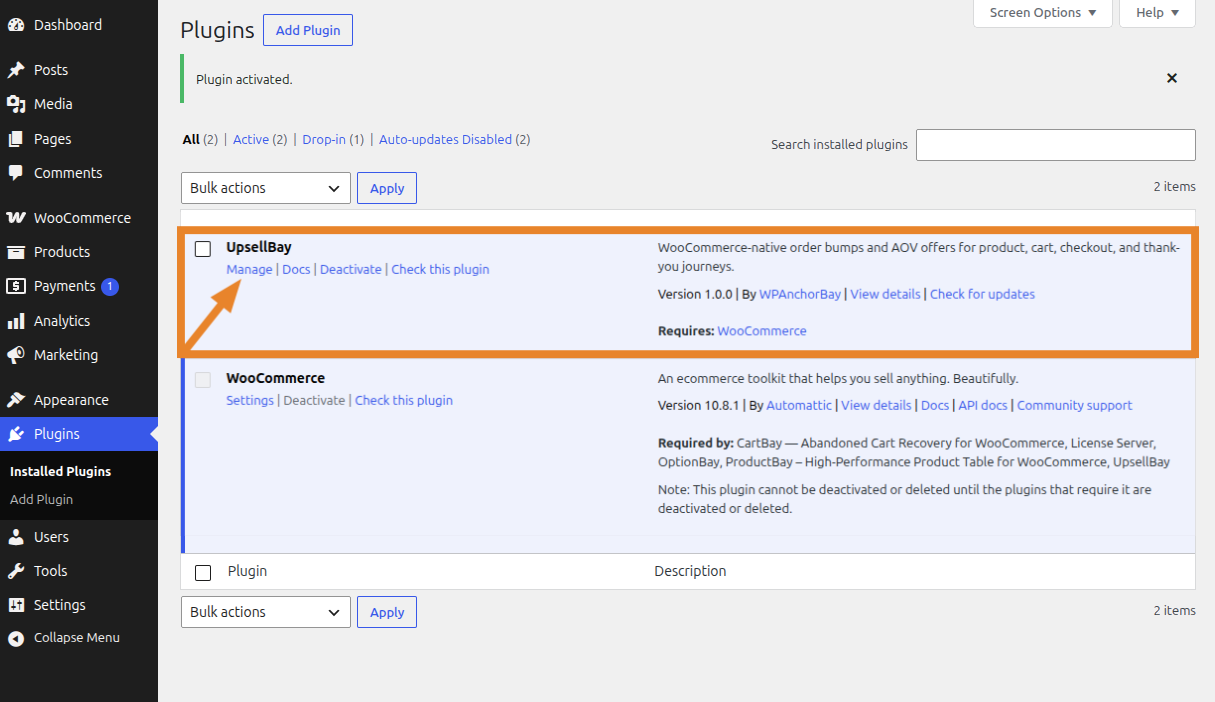
Task: Click the Payments notification badge
Action: pos(110,287)
